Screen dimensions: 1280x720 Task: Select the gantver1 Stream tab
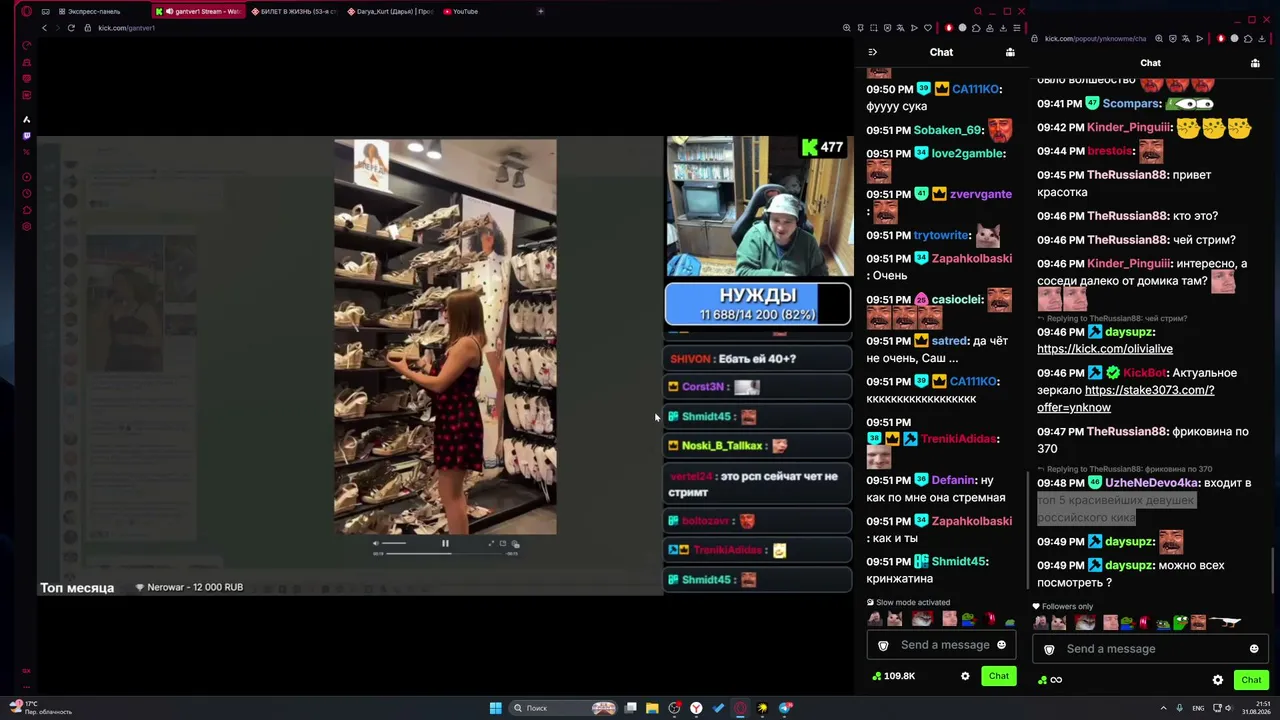tap(200, 12)
